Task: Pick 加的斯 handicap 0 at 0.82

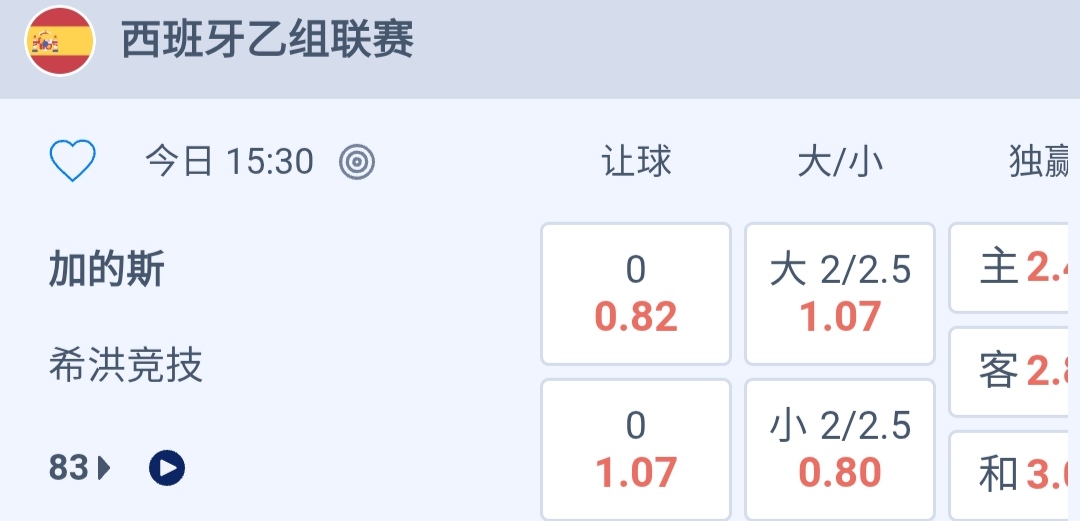Action: 636,294
